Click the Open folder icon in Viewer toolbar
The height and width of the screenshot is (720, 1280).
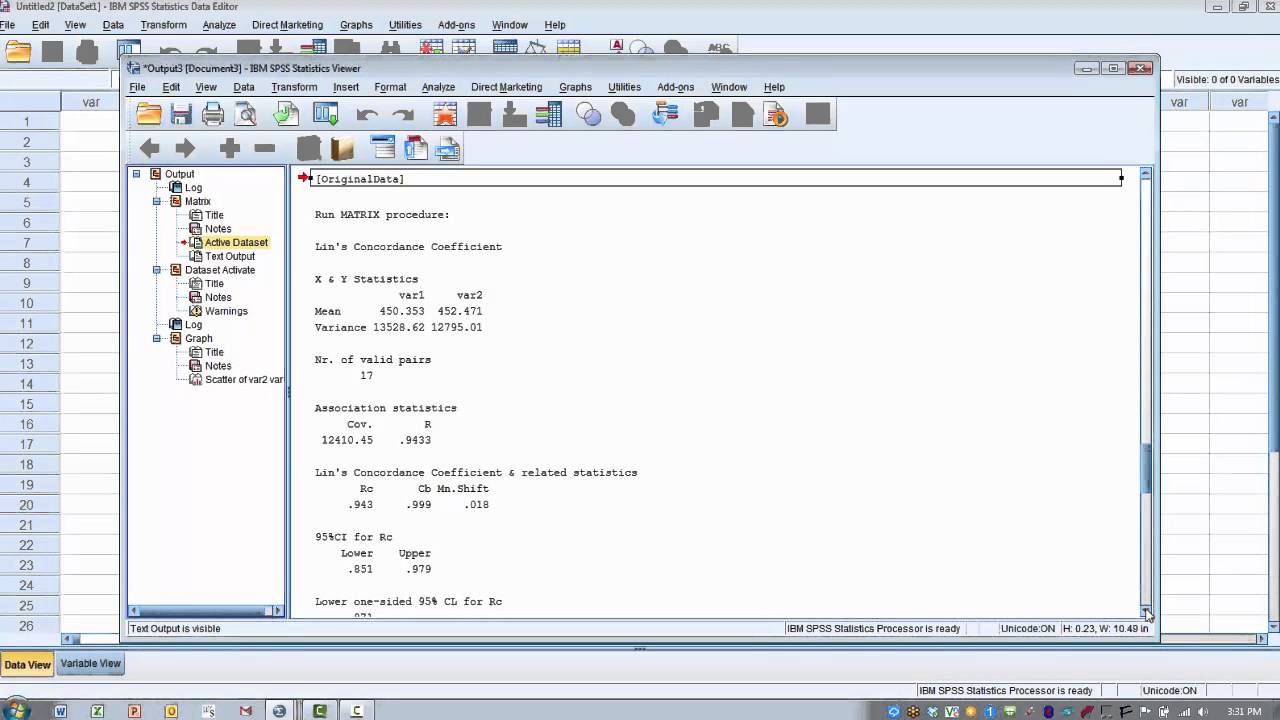point(149,115)
